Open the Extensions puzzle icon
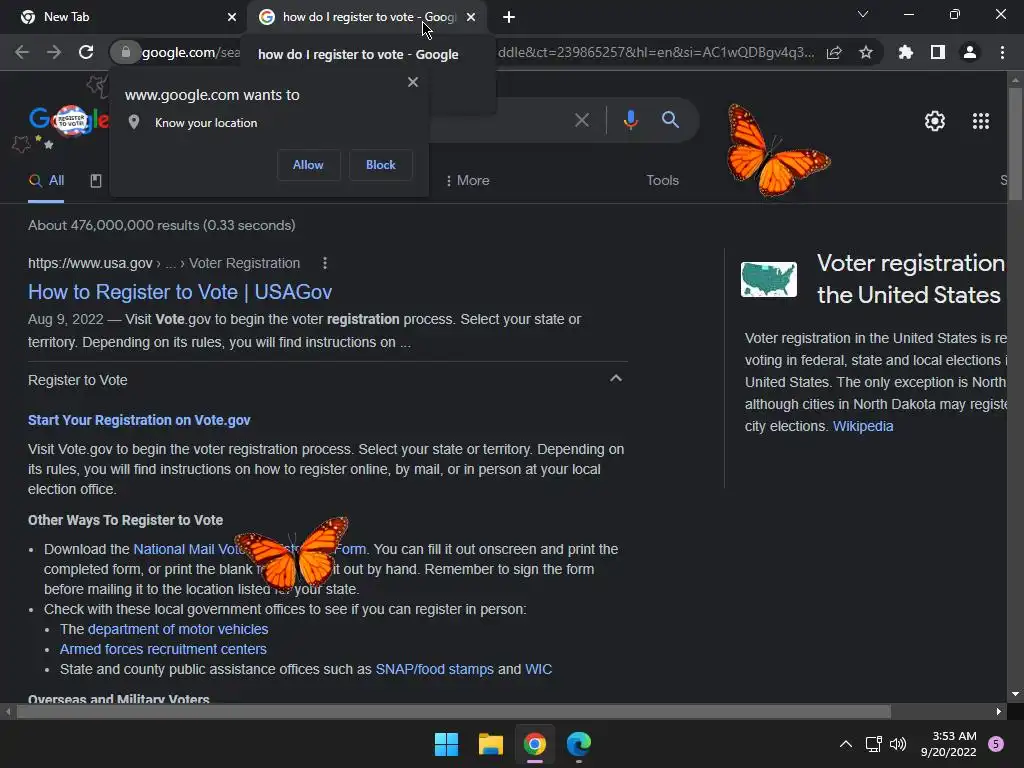 906,52
